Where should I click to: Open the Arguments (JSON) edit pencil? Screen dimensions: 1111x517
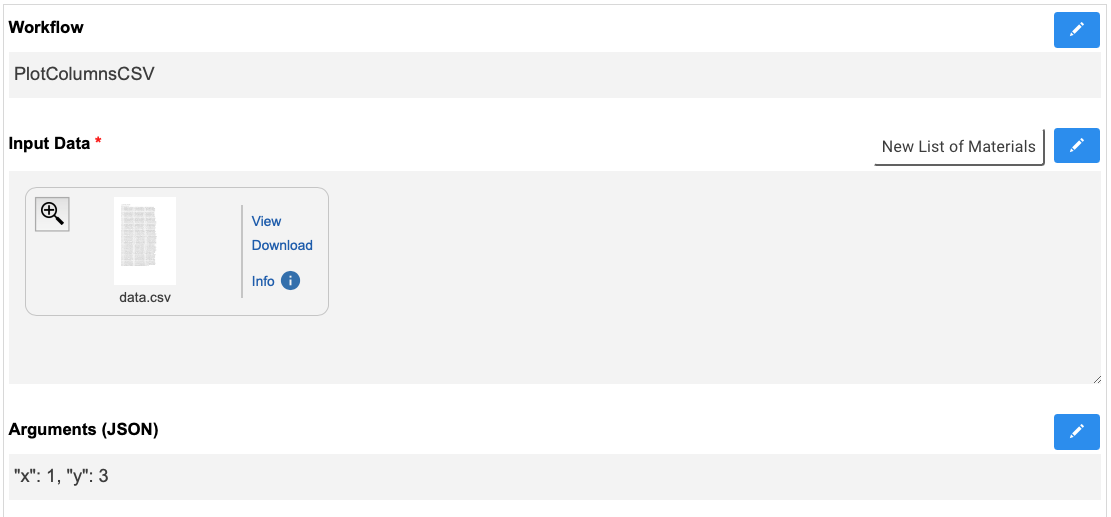(x=1076, y=431)
